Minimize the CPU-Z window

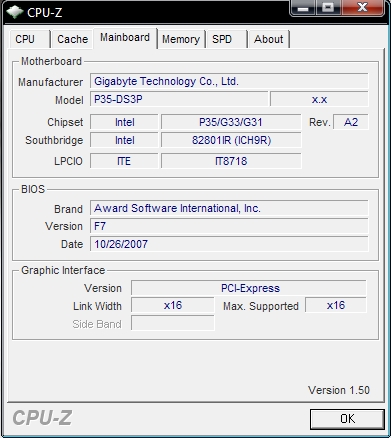click(303, 8)
